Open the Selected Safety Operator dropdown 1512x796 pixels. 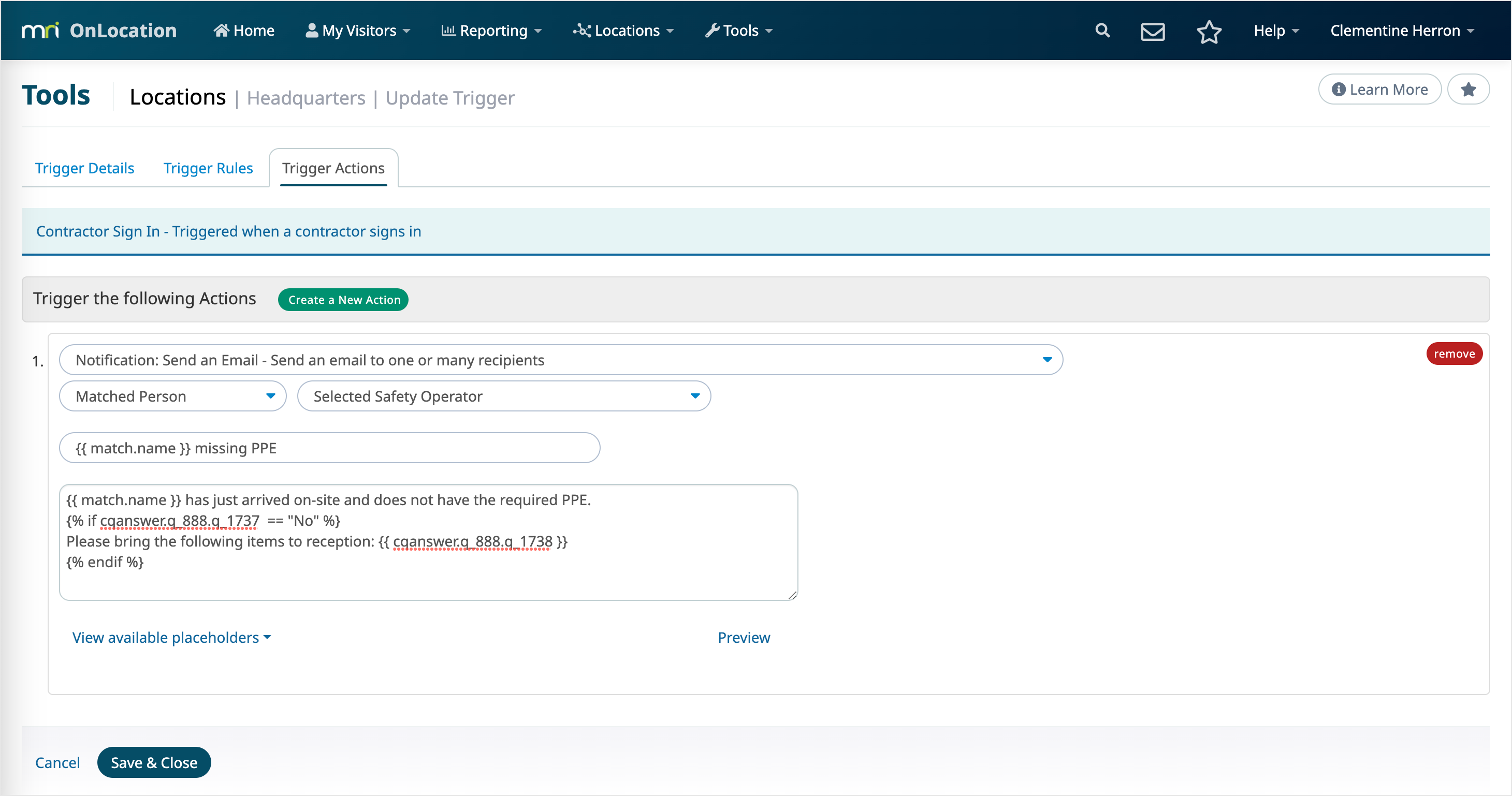[504, 396]
